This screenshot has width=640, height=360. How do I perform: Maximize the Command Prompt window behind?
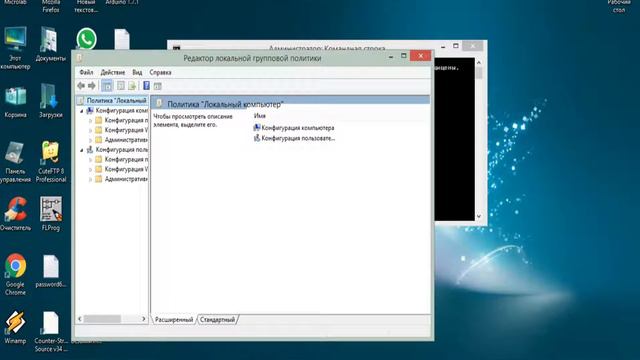pos(456,46)
